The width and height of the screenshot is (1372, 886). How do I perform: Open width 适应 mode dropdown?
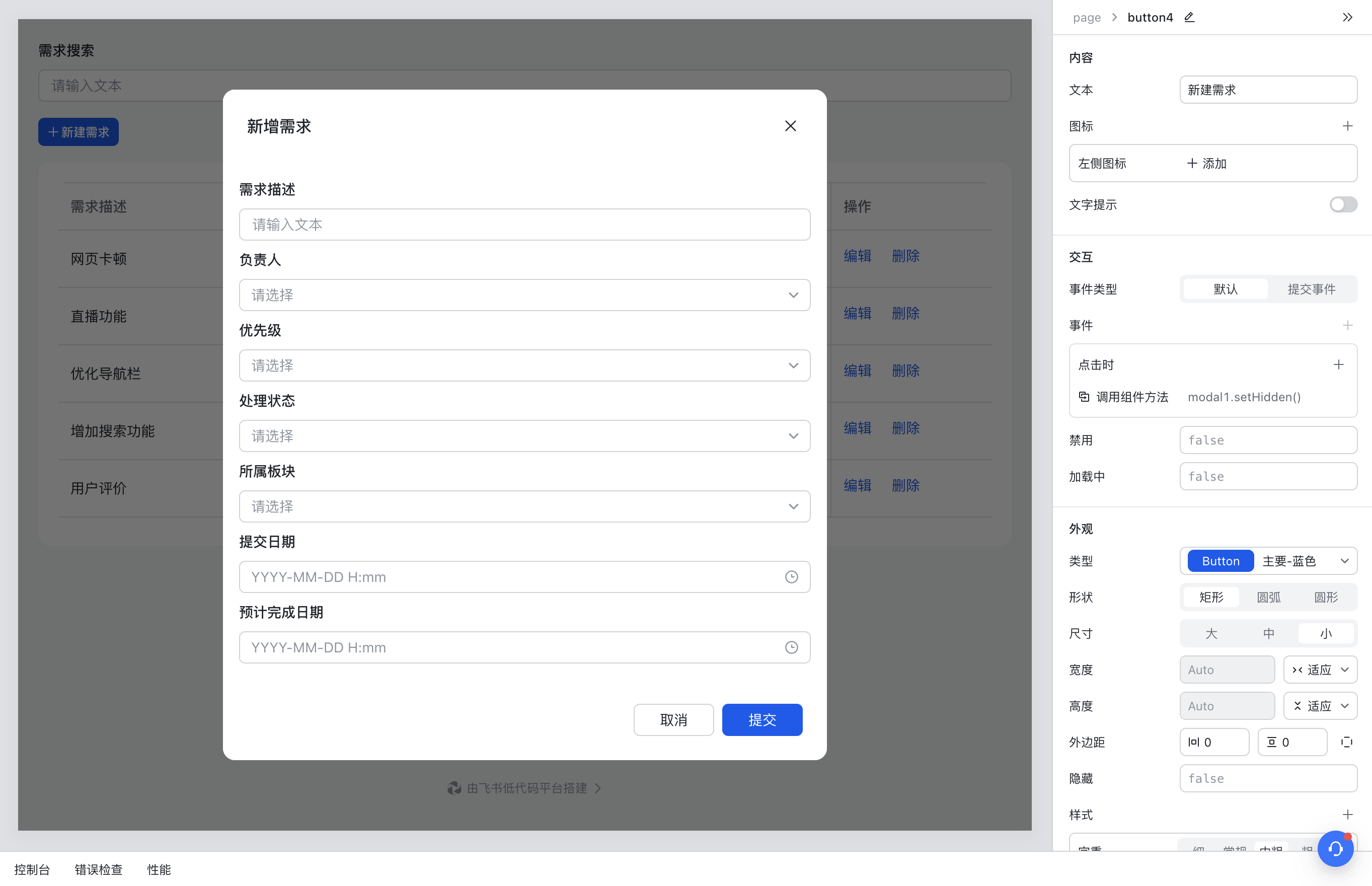tap(1320, 670)
